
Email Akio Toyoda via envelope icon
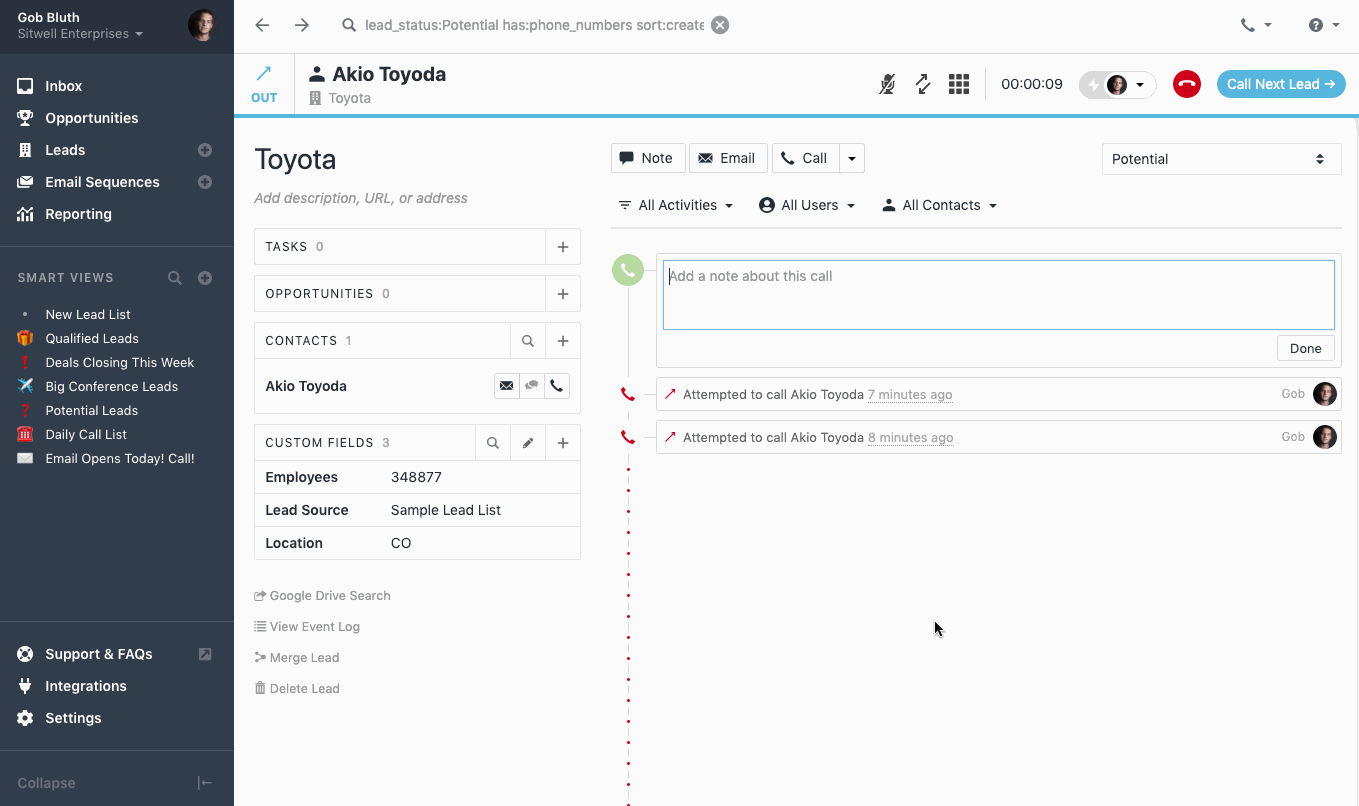point(507,386)
